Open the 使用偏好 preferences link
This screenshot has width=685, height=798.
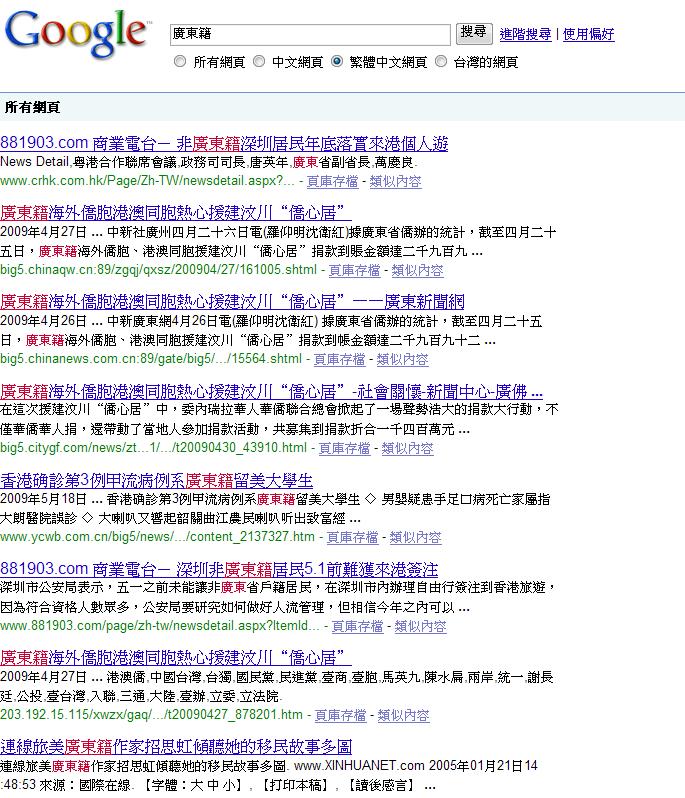588,35
